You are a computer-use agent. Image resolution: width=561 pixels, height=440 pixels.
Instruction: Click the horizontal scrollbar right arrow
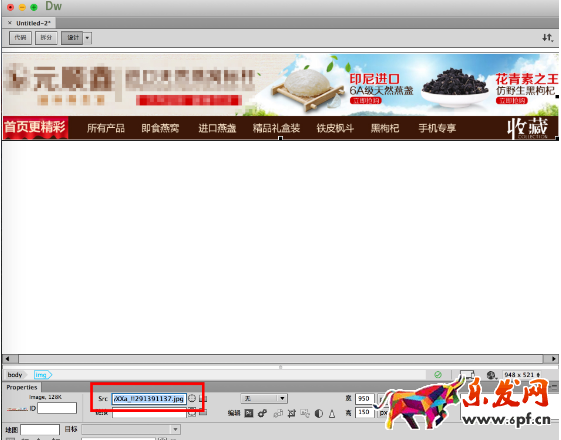553,358
